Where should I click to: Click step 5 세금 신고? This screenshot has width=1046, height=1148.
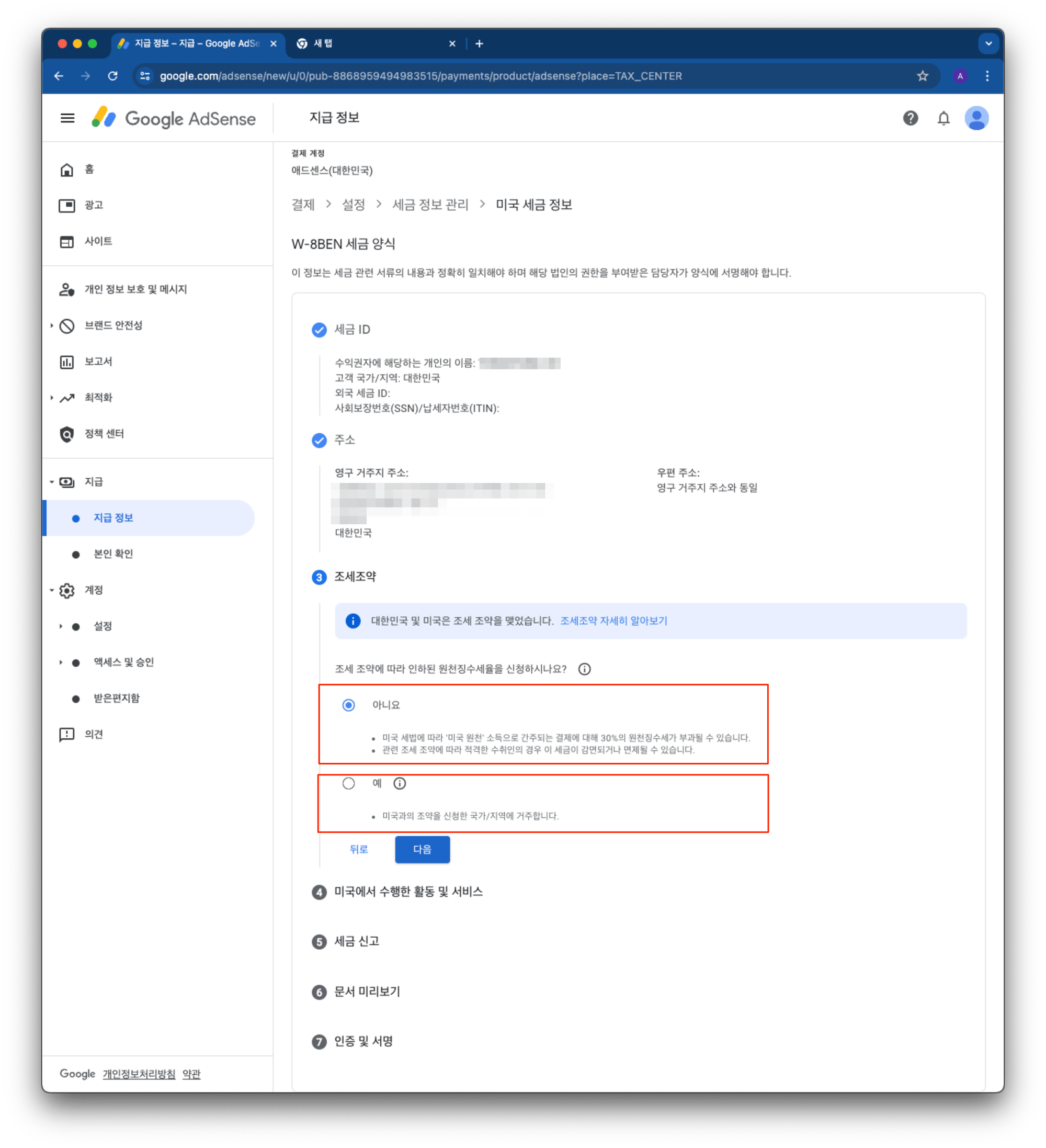(346, 941)
